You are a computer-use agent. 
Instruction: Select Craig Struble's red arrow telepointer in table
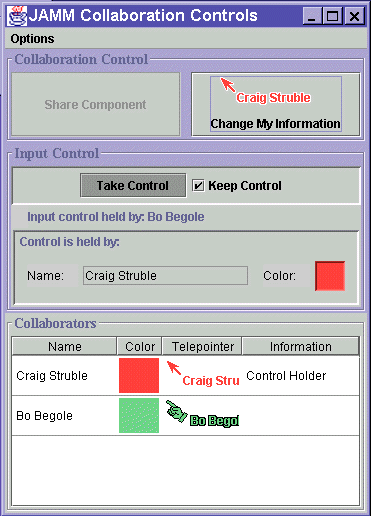coord(174,368)
